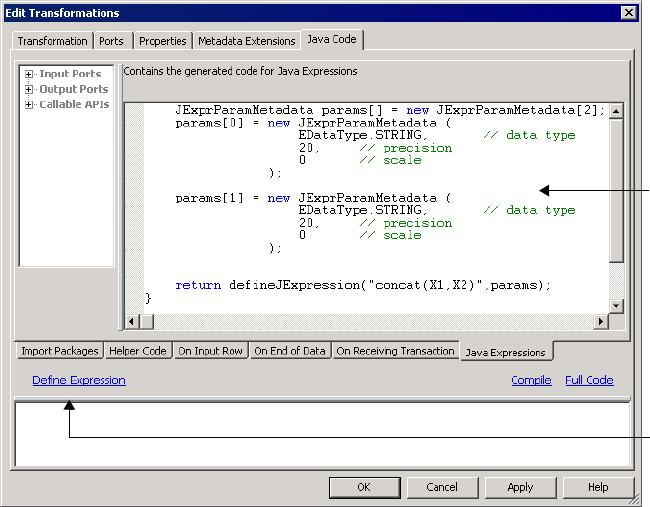Click the Compile link
The width and height of the screenshot is (650, 507).
click(x=531, y=380)
